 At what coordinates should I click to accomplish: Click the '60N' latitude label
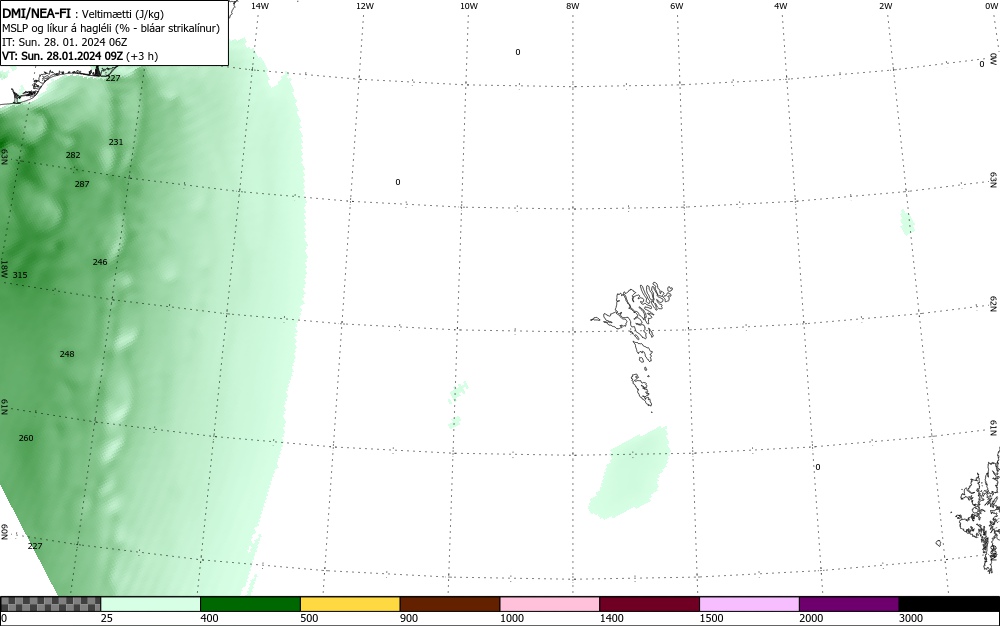click(4, 532)
